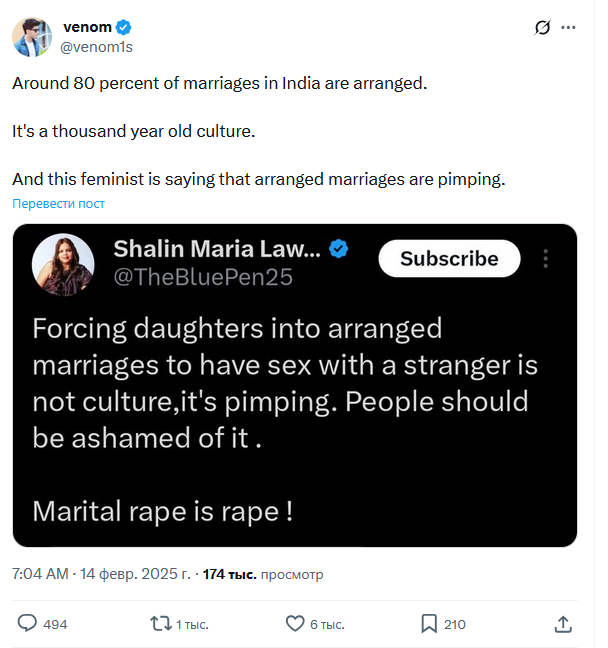This screenshot has height=648, width=608.
Task: Click Shalin Maria's verified checkmark badge
Action: point(340,249)
